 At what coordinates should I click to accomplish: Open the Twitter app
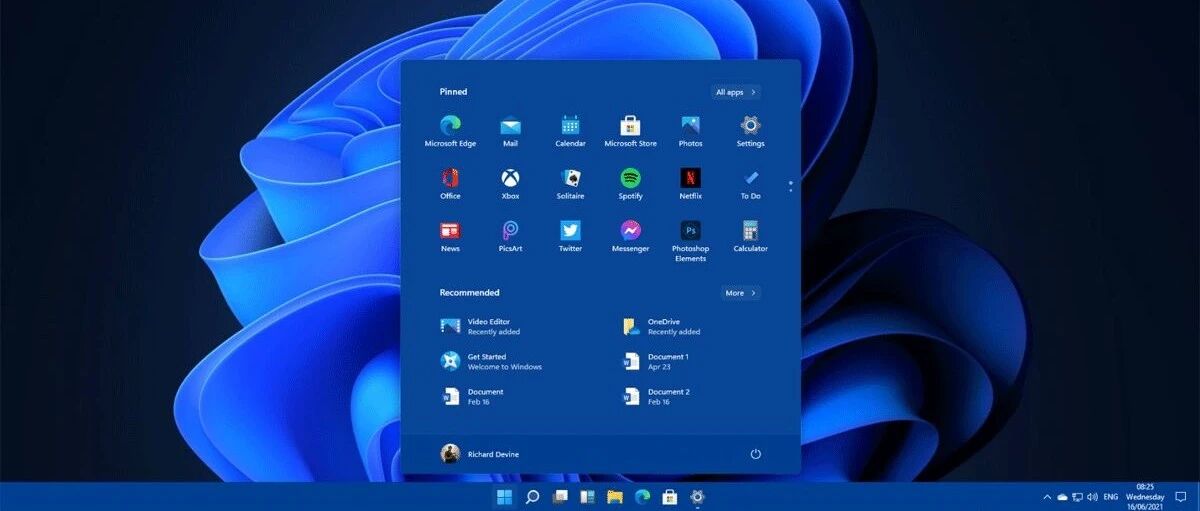point(570,237)
